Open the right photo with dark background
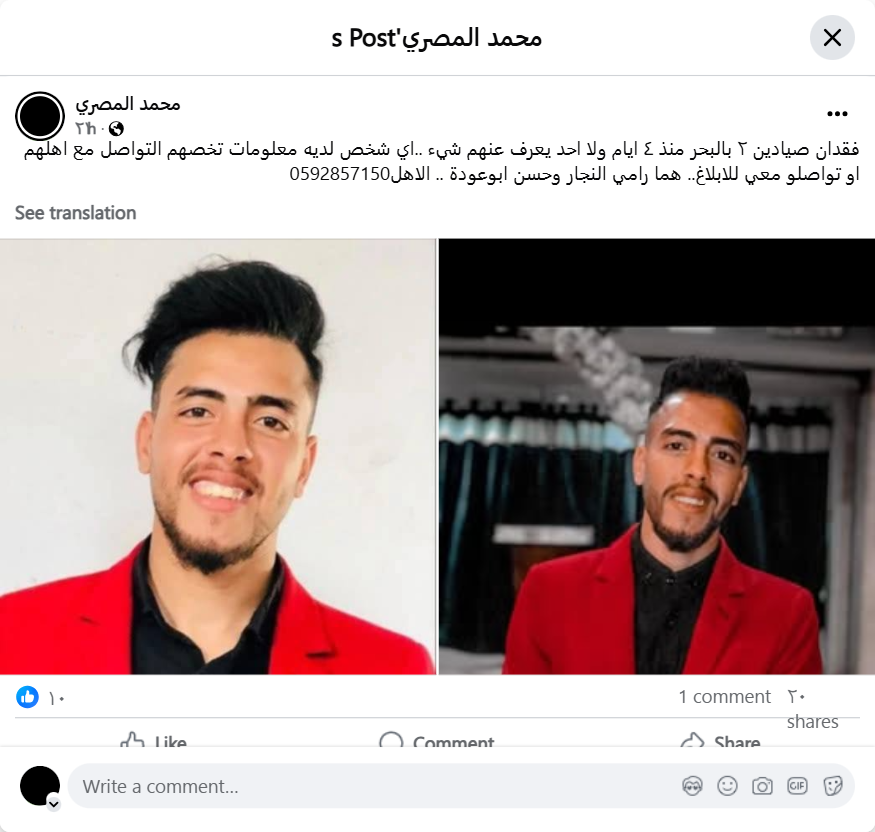The image size is (875, 832). [657, 456]
